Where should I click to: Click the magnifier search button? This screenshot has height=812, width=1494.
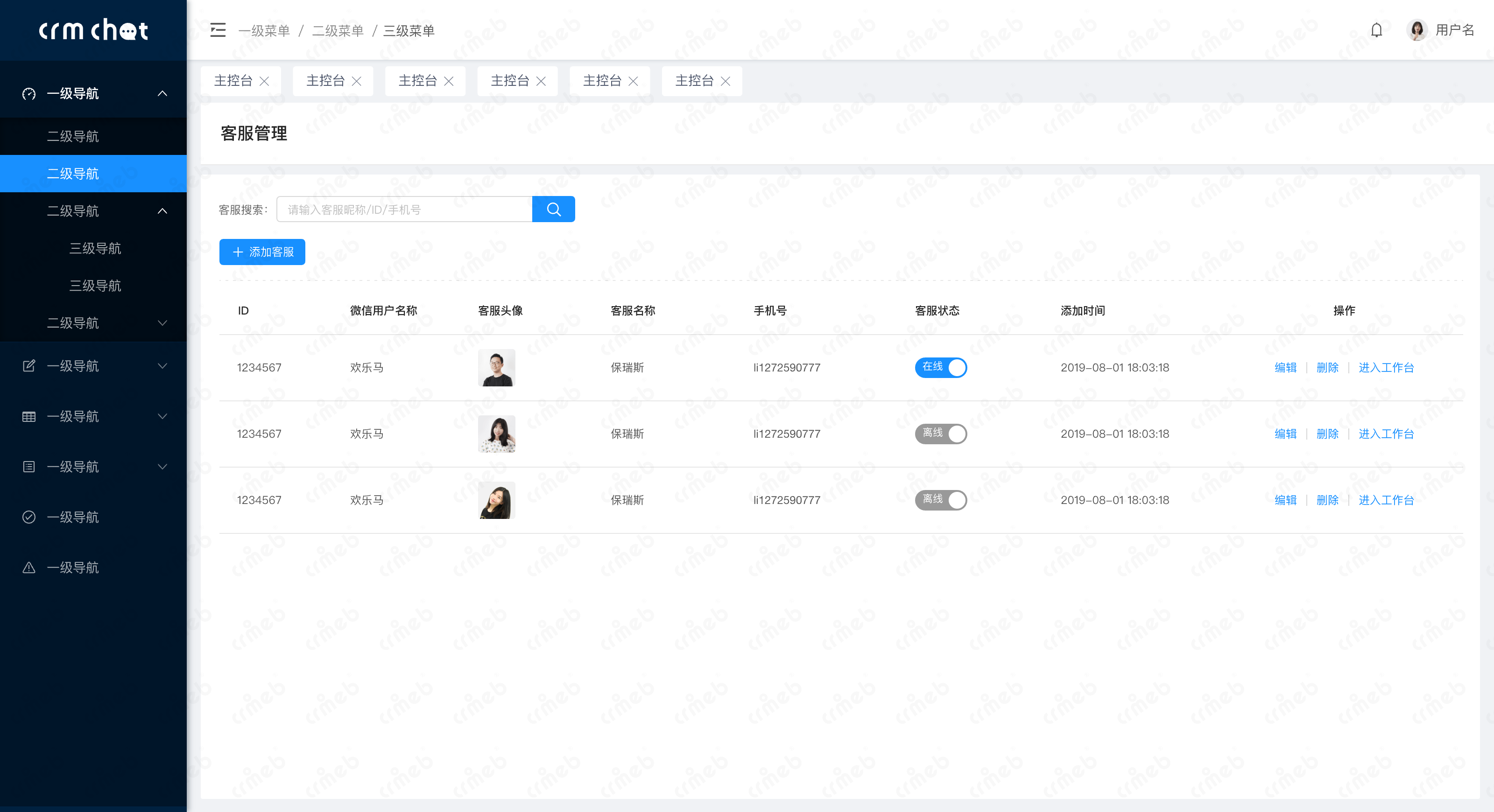coord(553,209)
